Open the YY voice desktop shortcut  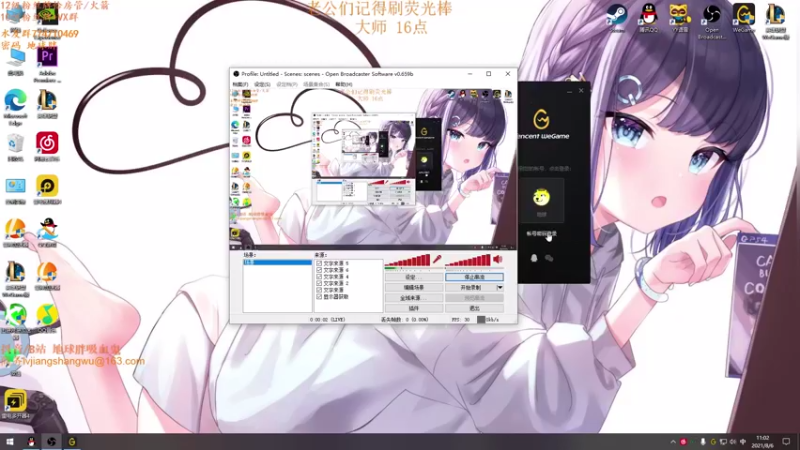[680, 19]
